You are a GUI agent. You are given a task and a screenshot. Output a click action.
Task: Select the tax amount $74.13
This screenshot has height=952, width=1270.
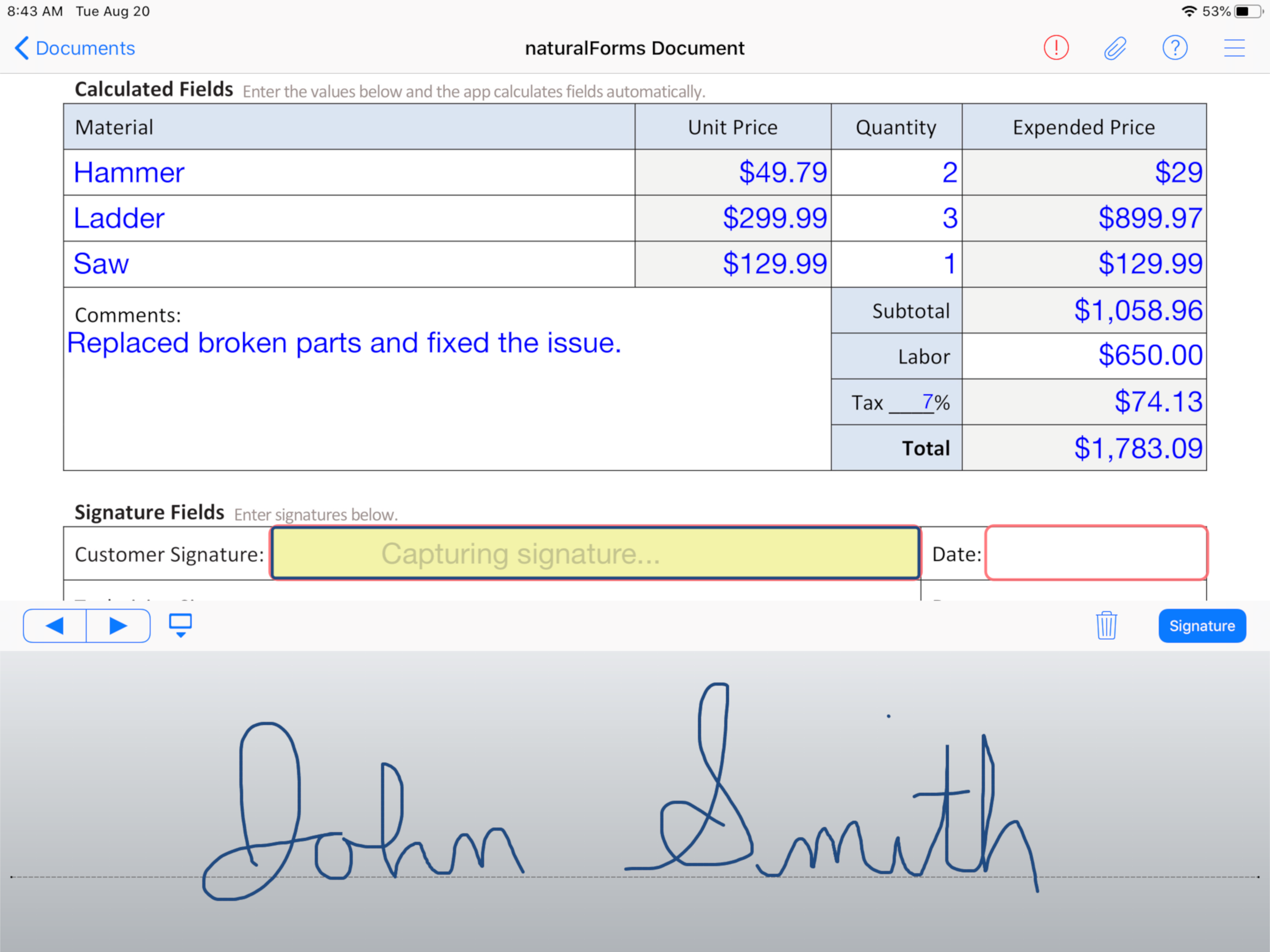point(1084,402)
